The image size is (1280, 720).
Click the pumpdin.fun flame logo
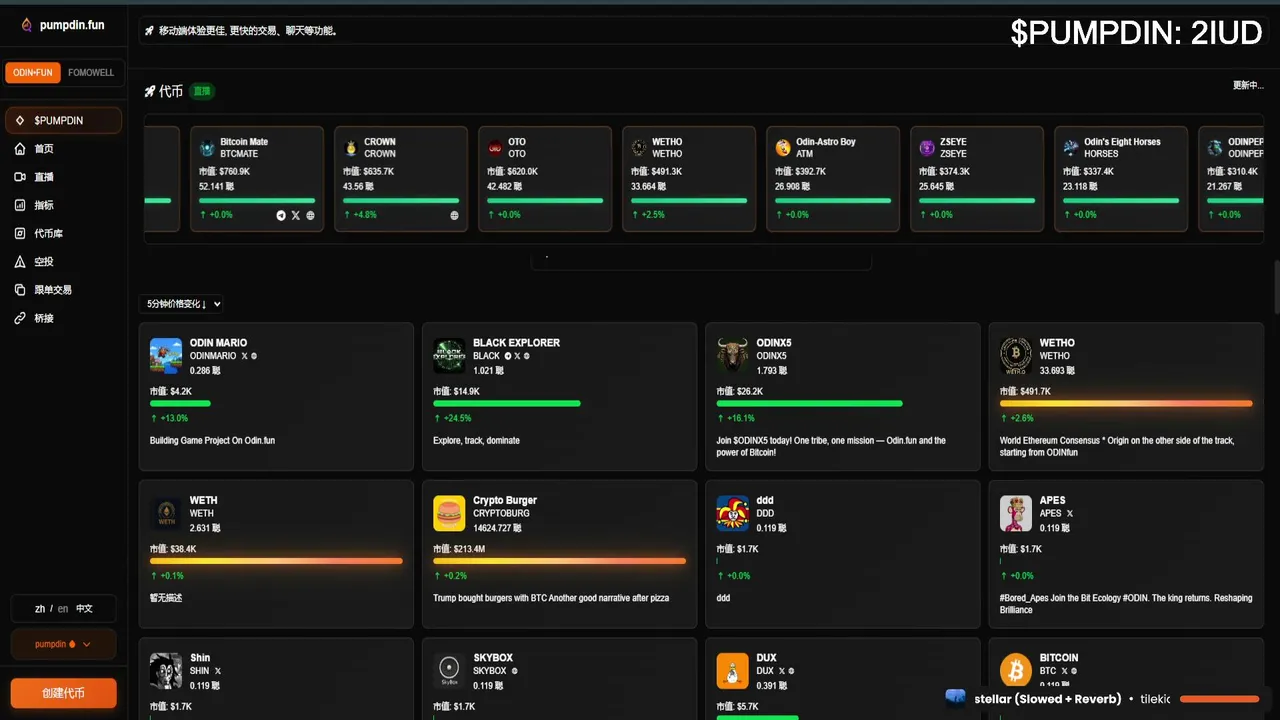tap(27, 25)
